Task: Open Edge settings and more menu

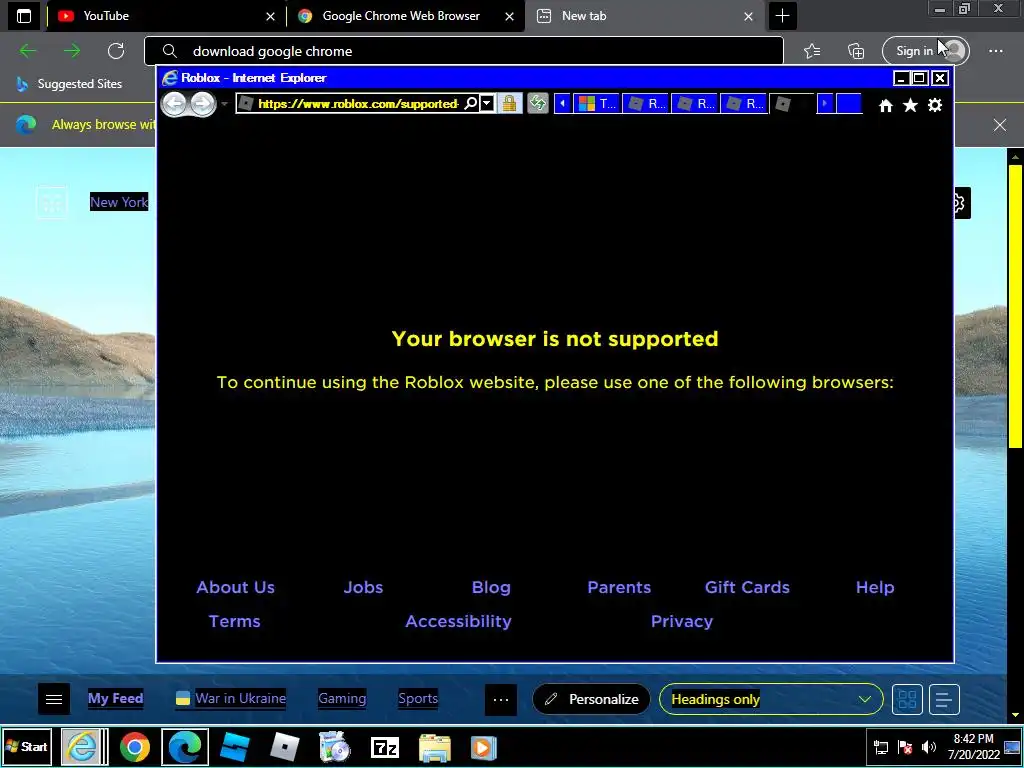Action: click(996, 51)
